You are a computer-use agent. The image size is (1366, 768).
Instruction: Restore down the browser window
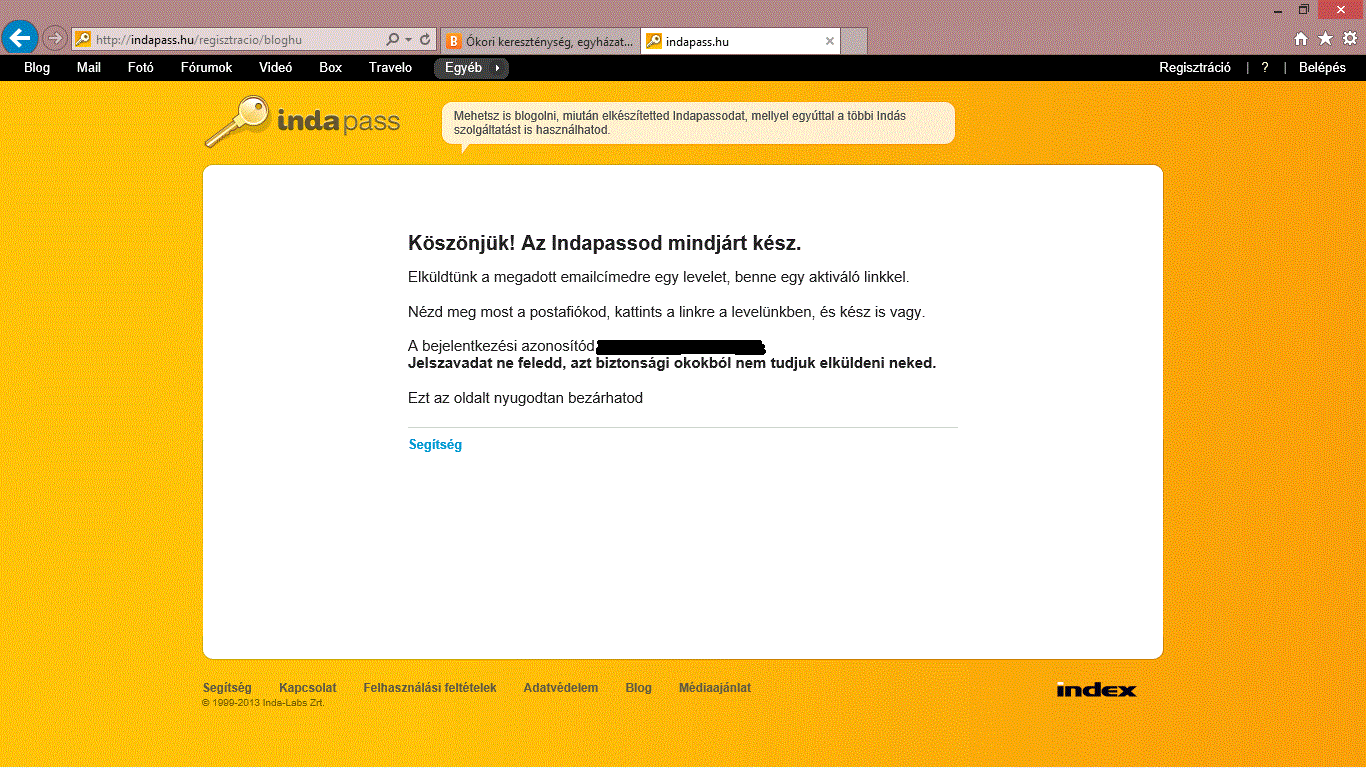[1304, 9]
